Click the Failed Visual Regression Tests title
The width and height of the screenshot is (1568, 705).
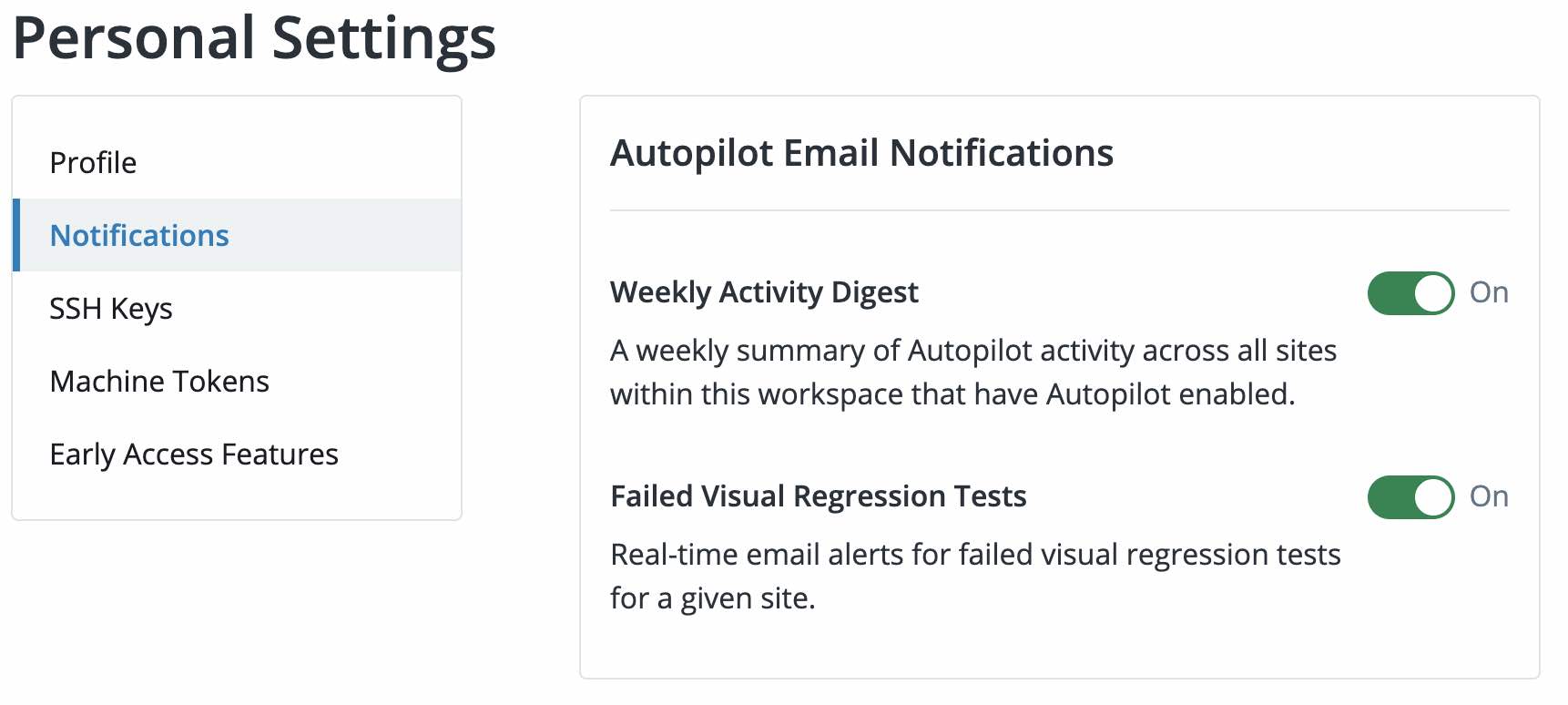(x=818, y=496)
